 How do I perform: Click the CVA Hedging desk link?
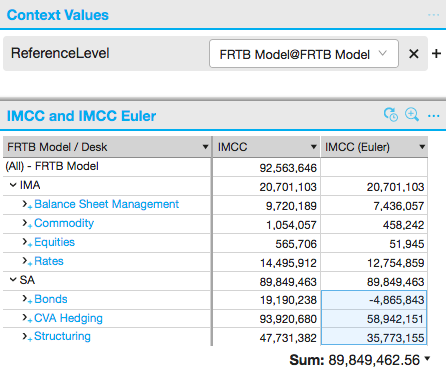[68, 318]
